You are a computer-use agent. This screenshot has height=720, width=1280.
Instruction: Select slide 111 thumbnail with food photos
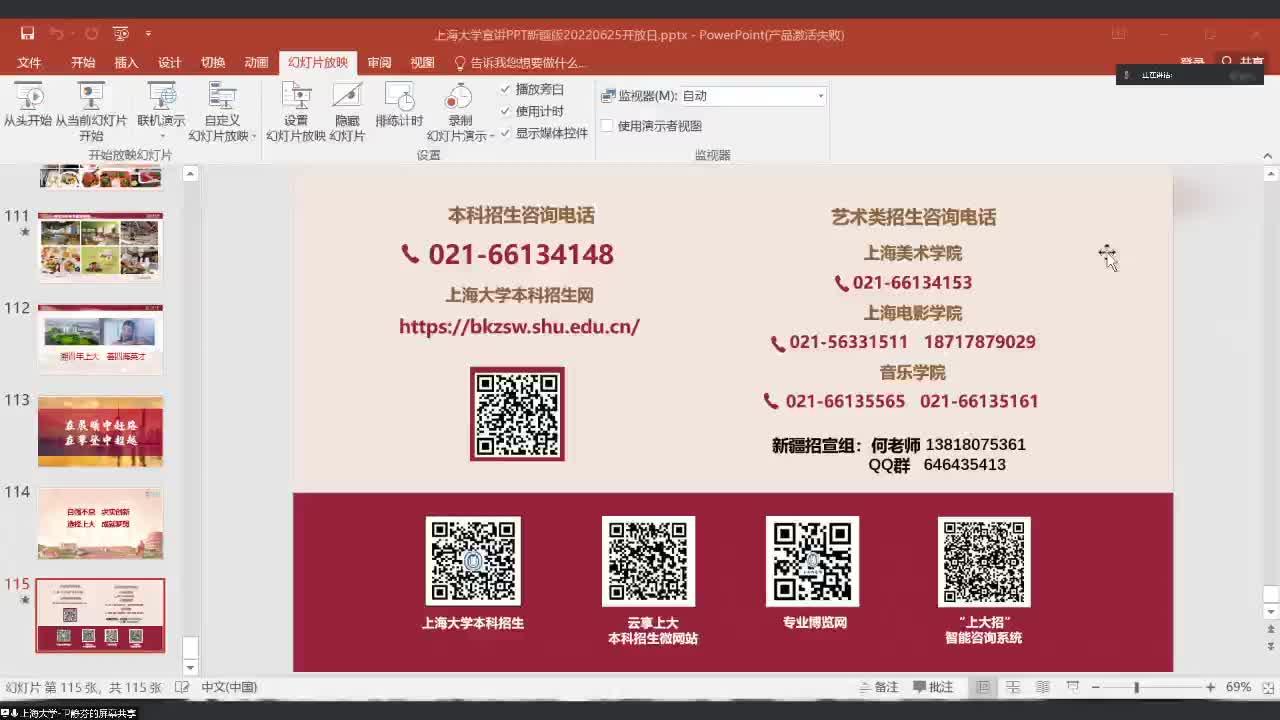[x=100, y=247]
